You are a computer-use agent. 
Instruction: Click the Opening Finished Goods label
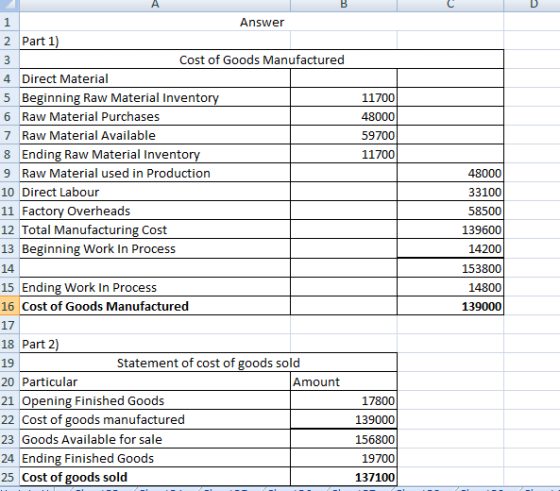tap(155, 401)
